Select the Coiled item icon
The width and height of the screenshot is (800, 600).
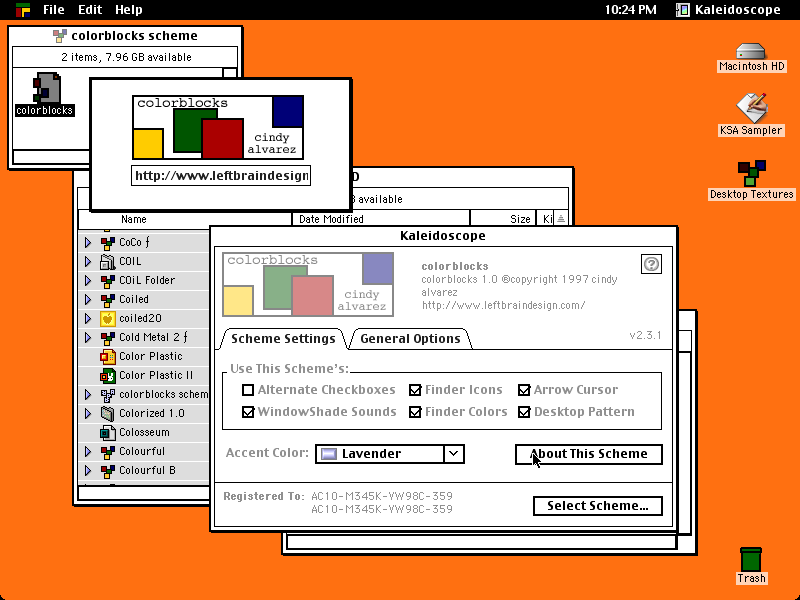107,299
